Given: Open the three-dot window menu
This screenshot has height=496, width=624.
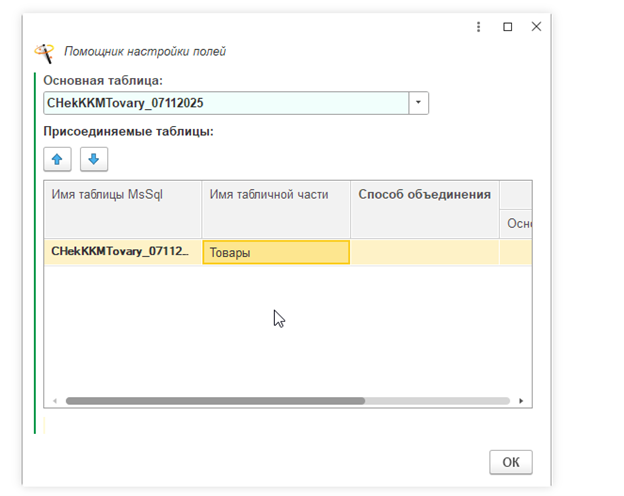Looking at the screenshot, I should click(479, 27).
